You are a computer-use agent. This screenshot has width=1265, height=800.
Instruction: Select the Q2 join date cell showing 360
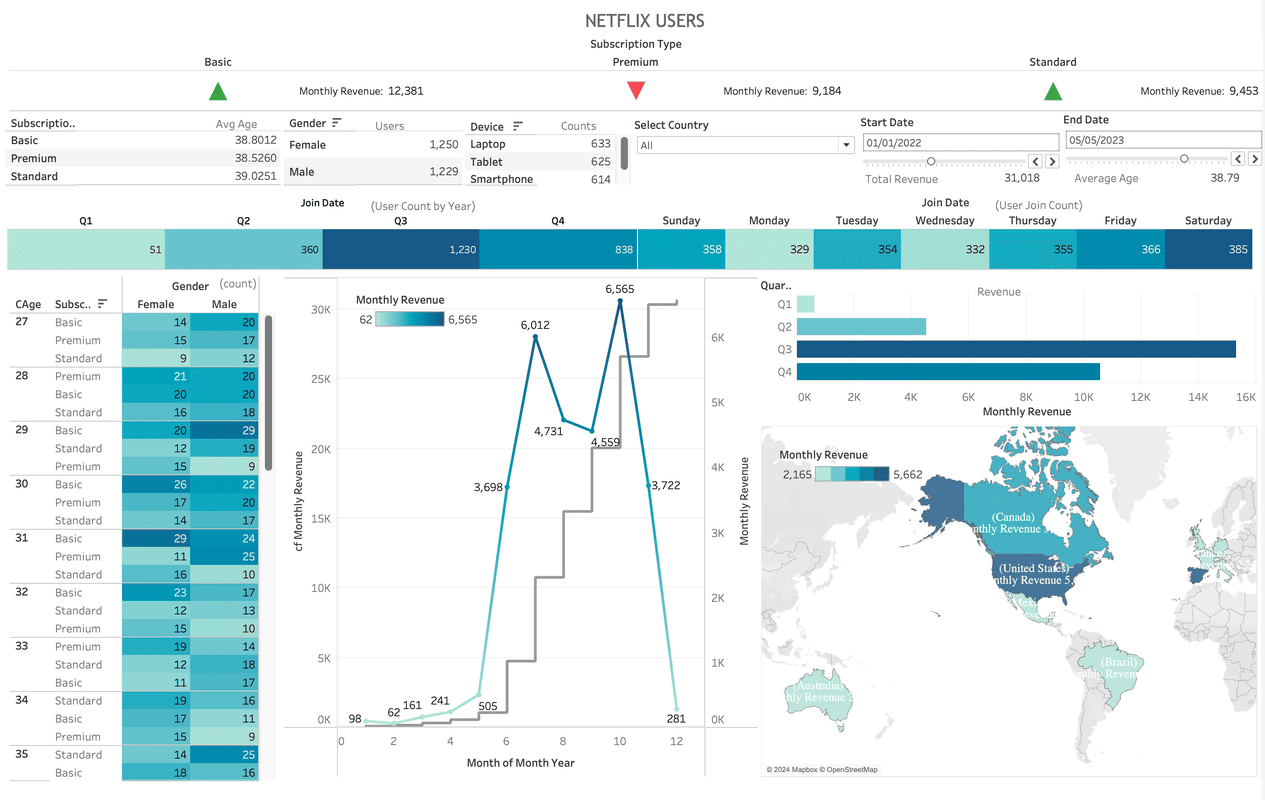pos(243,249)
